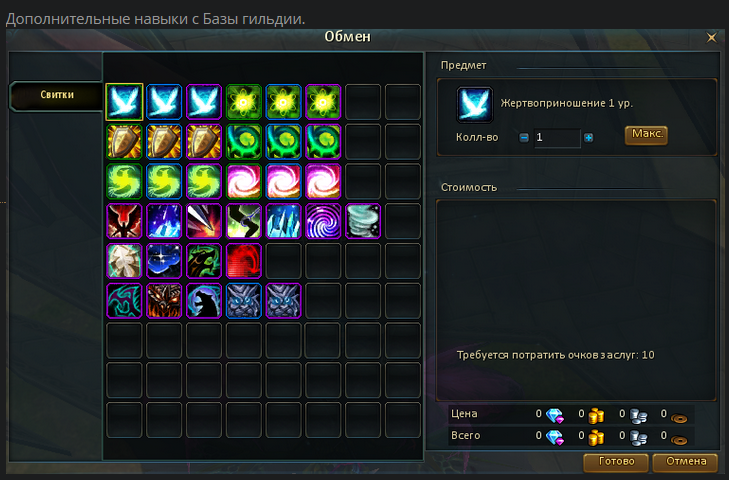The width and height of the screenshot is (729, 480).
Task: Click the red bat-winged demon skill icon
Action: (x=124, y=221)
